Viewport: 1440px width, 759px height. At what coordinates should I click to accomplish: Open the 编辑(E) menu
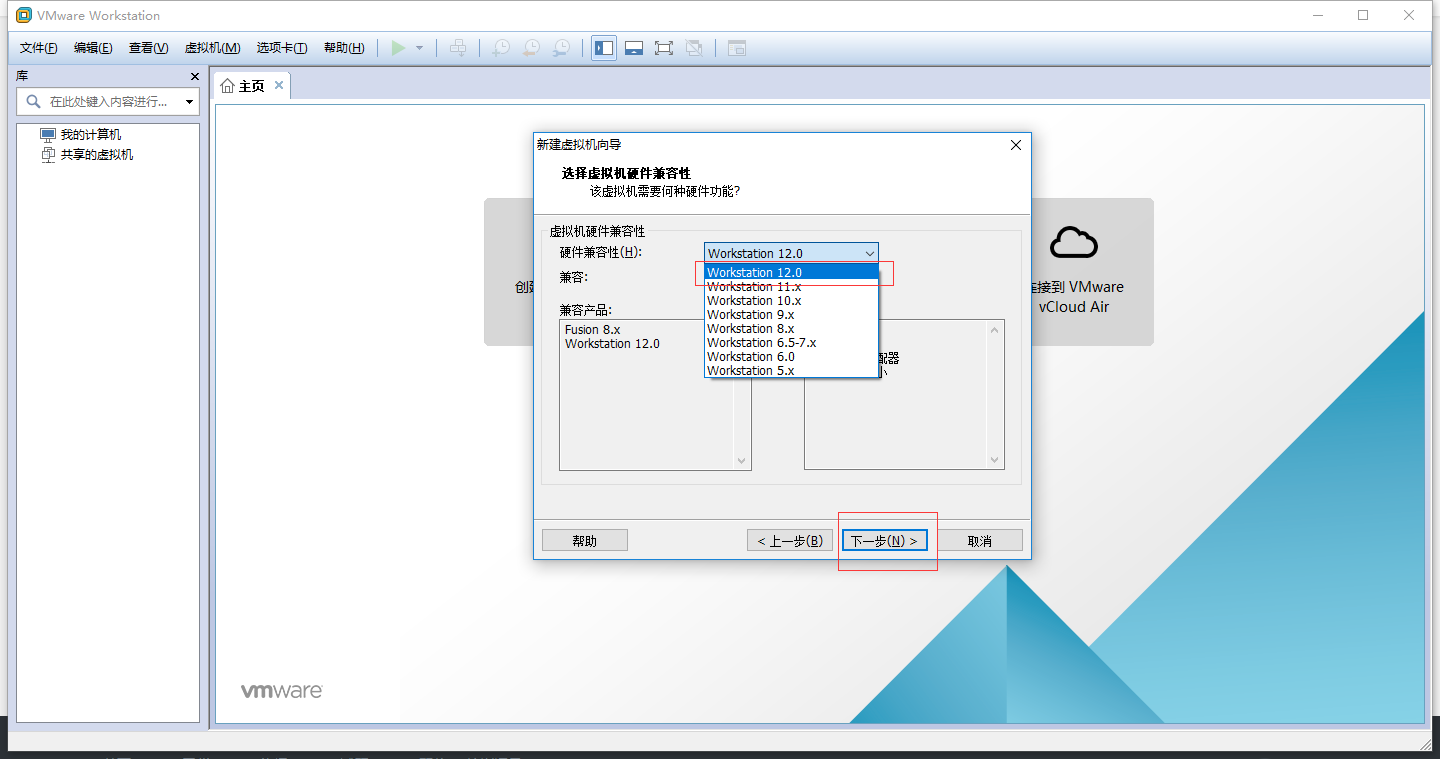(93, 48)
